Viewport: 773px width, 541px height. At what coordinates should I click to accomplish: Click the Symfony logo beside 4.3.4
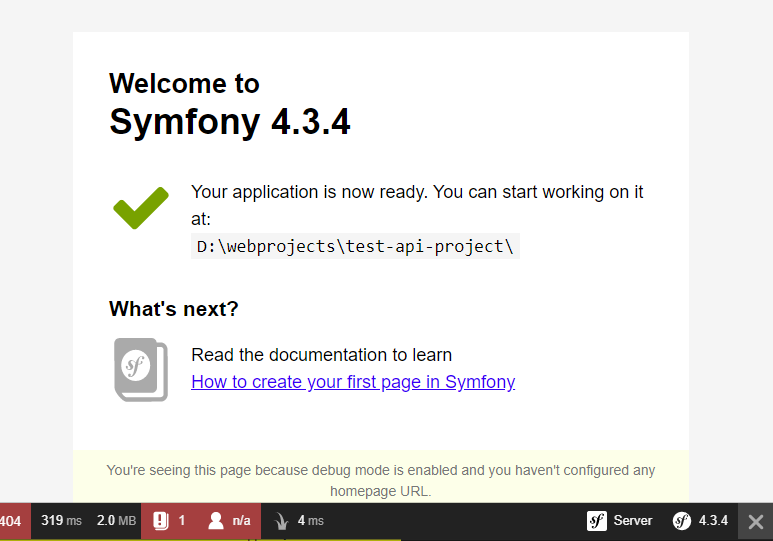pos(682,521)
